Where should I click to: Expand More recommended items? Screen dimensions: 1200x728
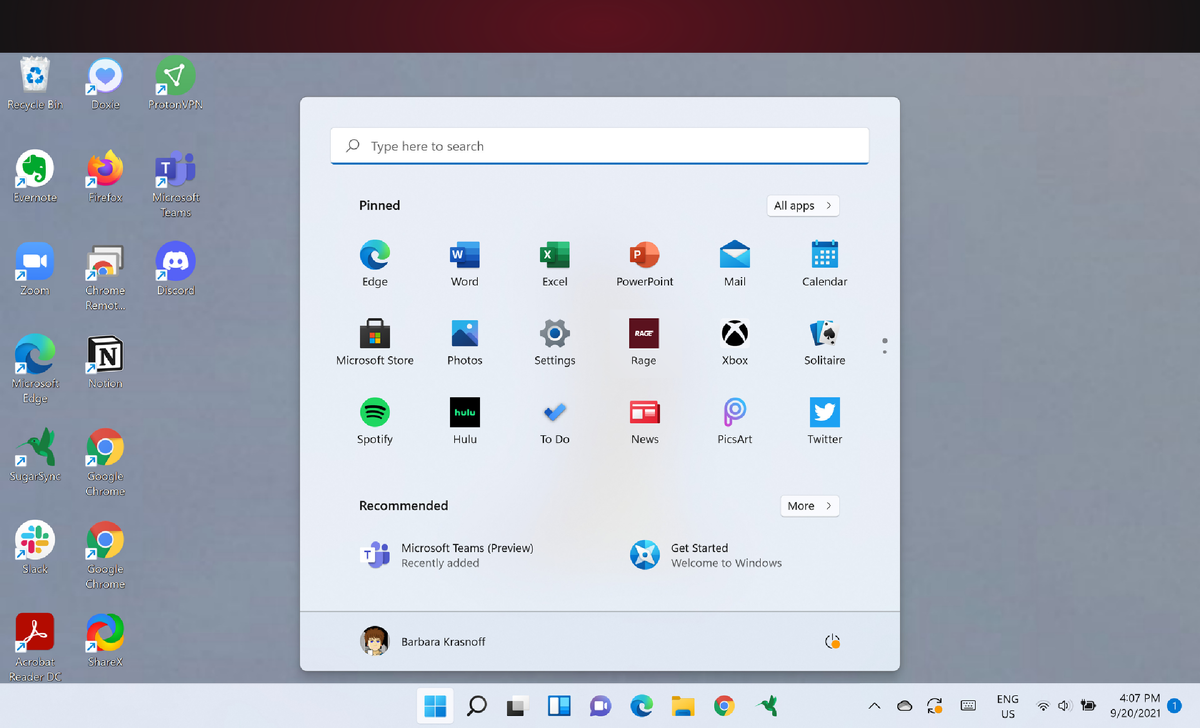[x=809, y=506]
